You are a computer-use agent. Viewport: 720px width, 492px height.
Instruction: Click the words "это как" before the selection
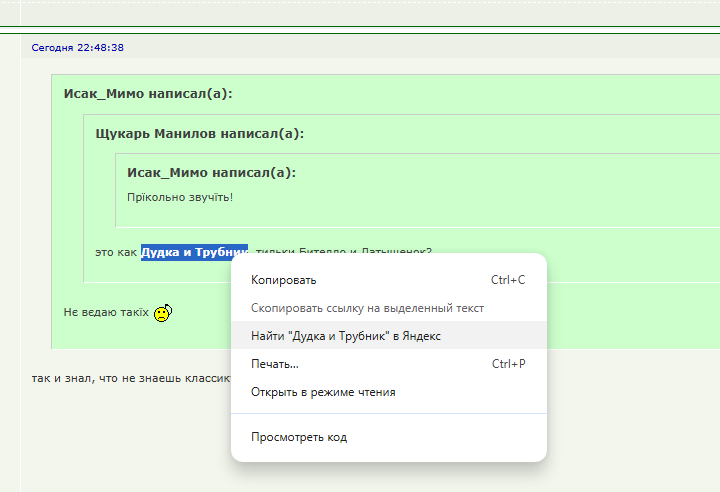116,252
